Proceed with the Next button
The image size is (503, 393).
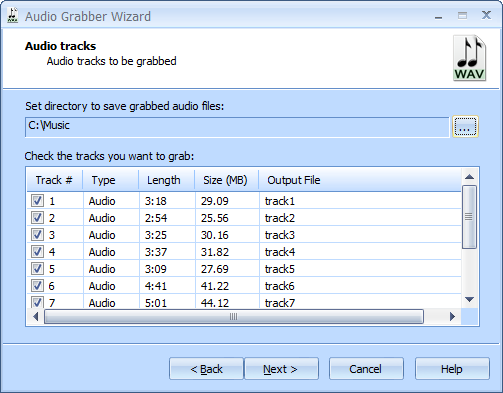281,369
